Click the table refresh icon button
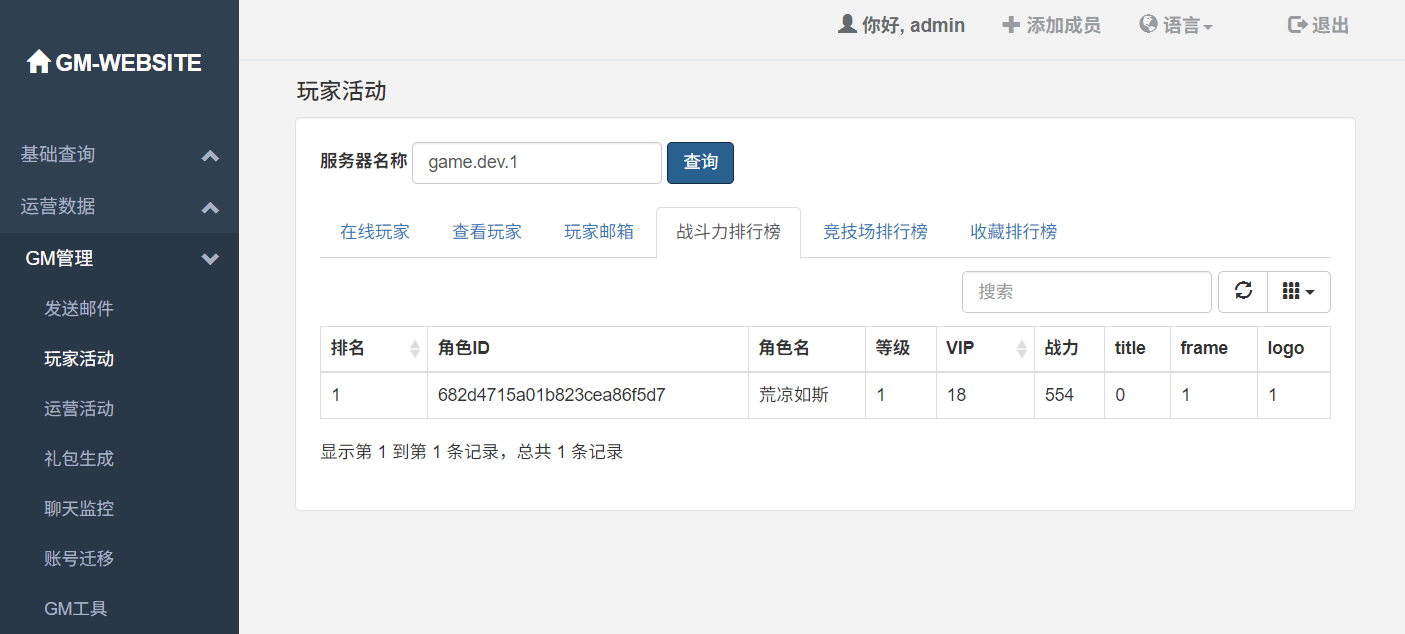Screen dimensions: 1405x634 point(1243,291)
